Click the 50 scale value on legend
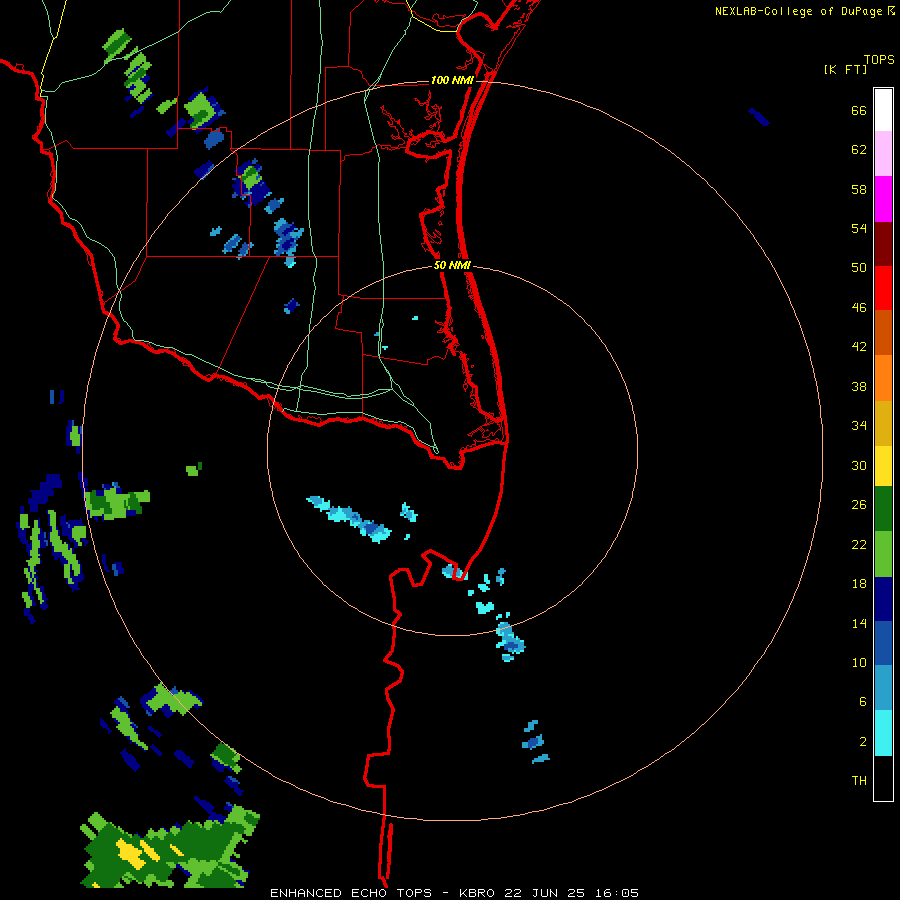The image size is (900, 900). (859, 268)
